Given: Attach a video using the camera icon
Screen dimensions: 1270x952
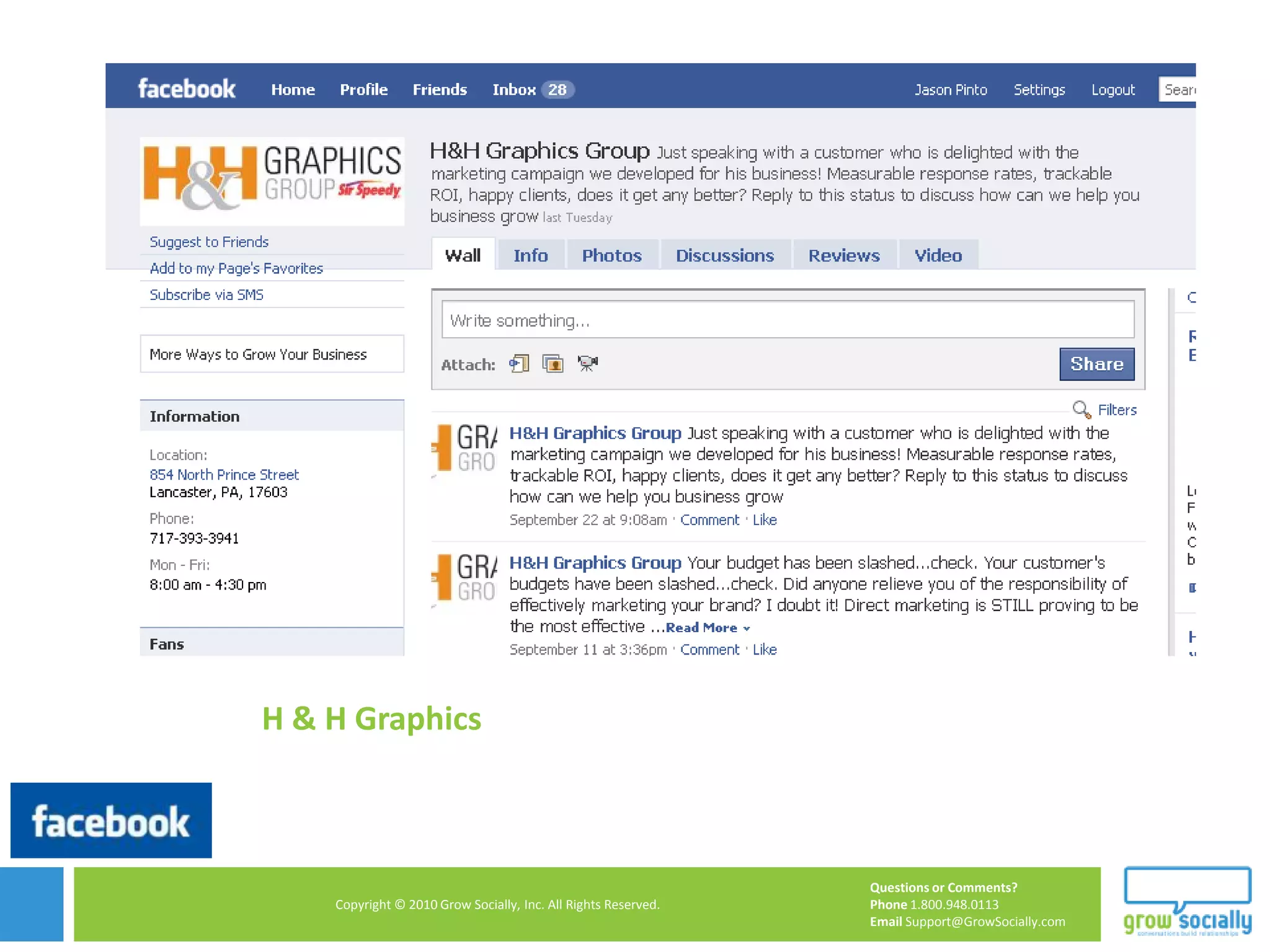Looking at the screenshot, I should pyautogui.click(x=587, y=363).
